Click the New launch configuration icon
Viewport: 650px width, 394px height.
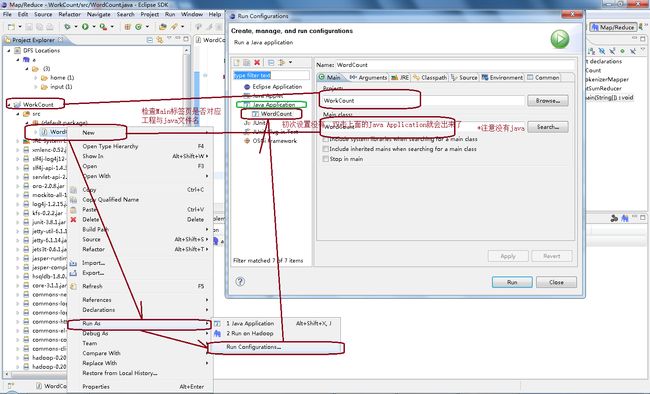[237, 62]
